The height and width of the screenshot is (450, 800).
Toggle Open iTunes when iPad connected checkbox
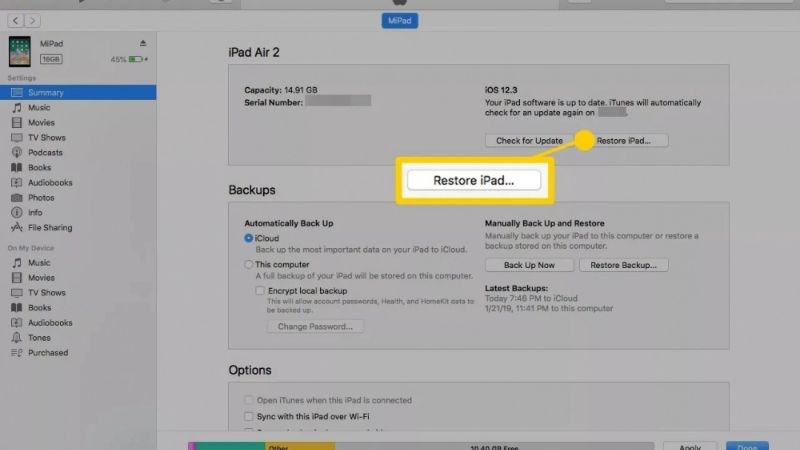[x=248, y=400]
